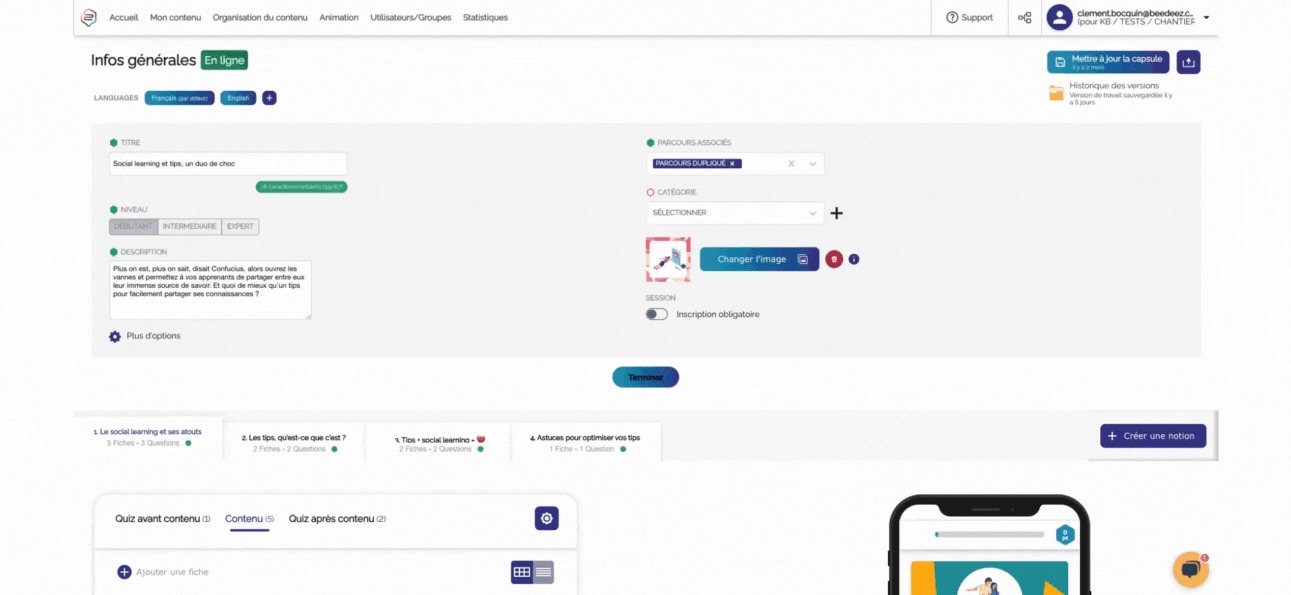1291x595 pixels.
Task: Switch to the list view icon
Action: coord(543,572)
